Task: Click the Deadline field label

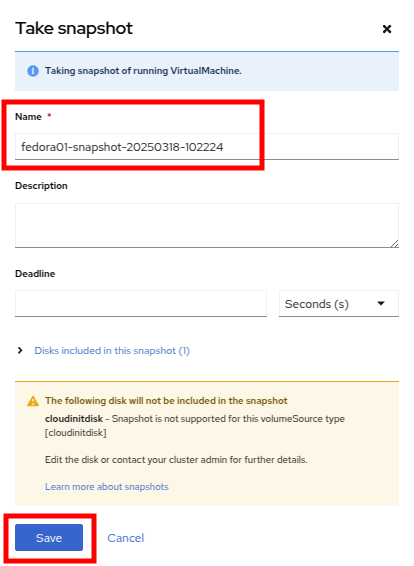Action: click(35, 274)
